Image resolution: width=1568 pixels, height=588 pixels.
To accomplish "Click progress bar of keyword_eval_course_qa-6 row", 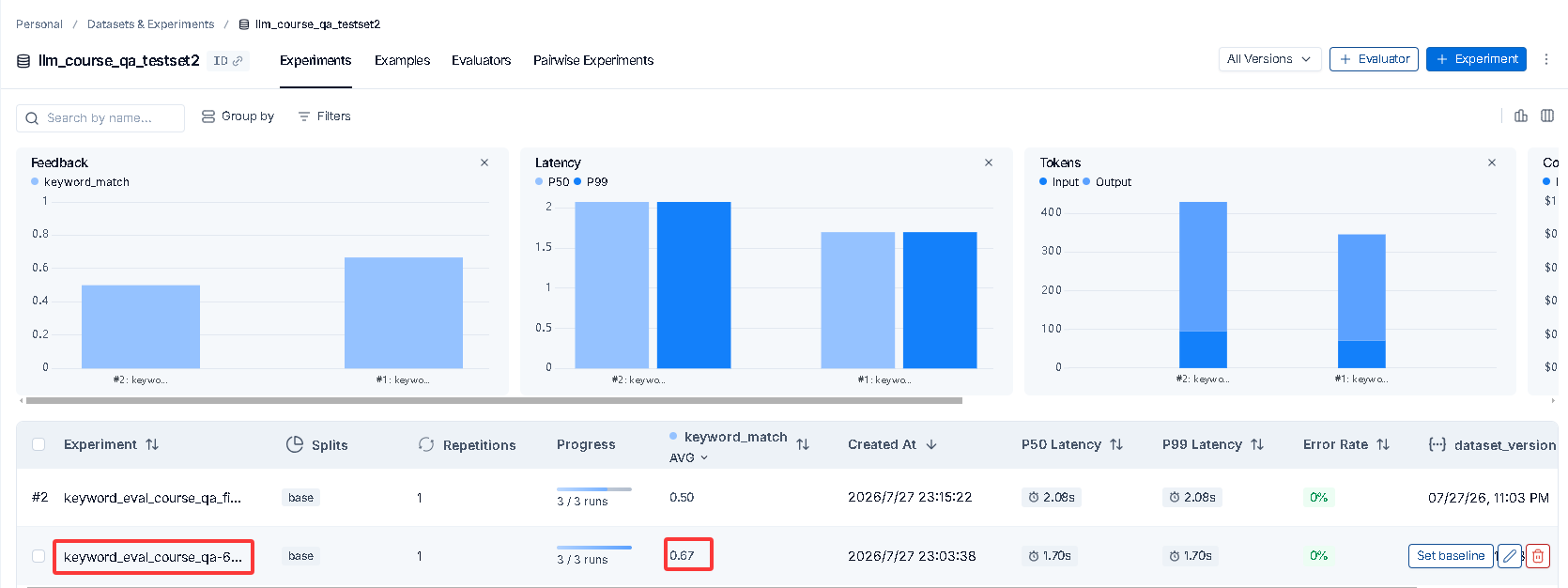I will 594,548.
